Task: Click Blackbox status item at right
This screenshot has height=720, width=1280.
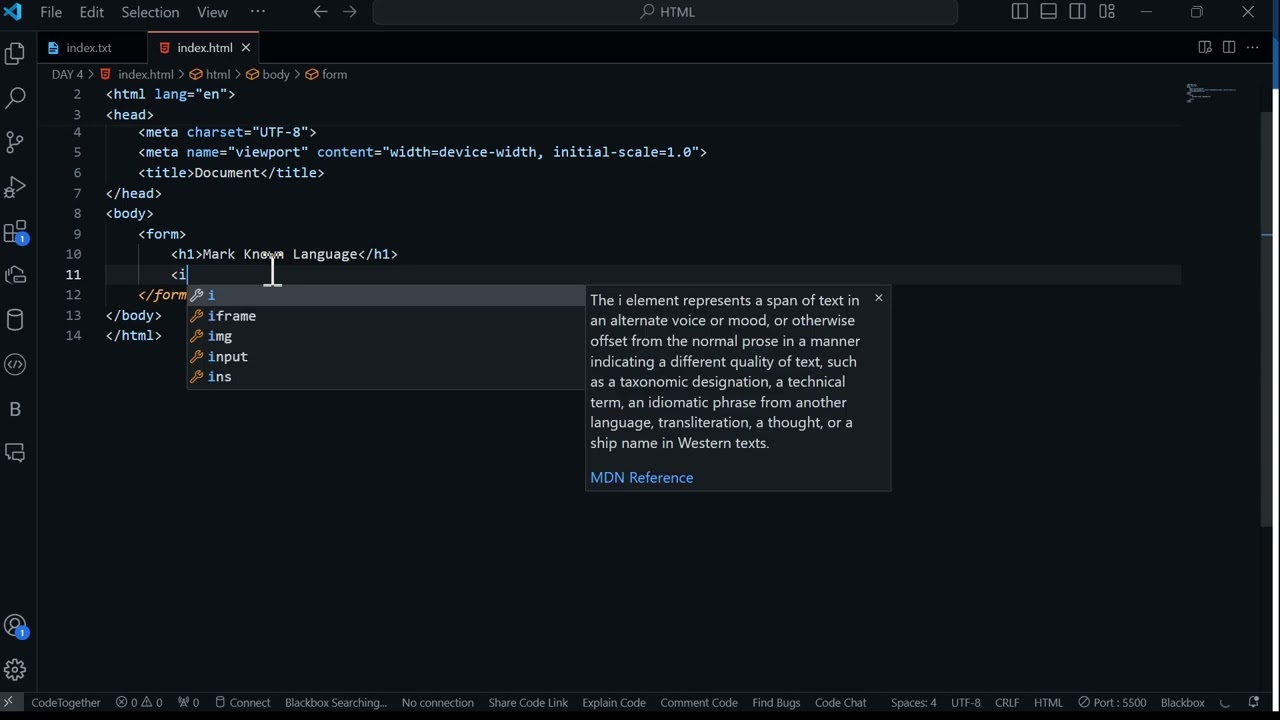Action: (x=1182, y=703)
